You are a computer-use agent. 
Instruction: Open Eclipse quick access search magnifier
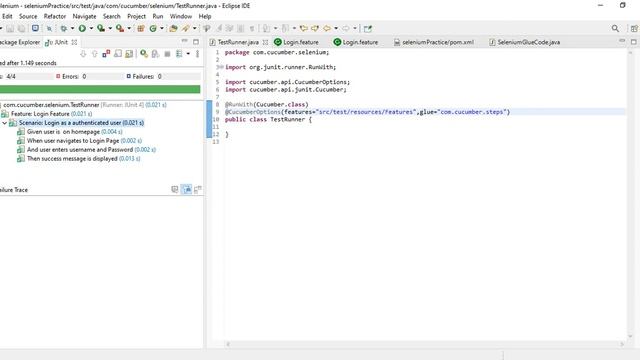pos(615,28)
